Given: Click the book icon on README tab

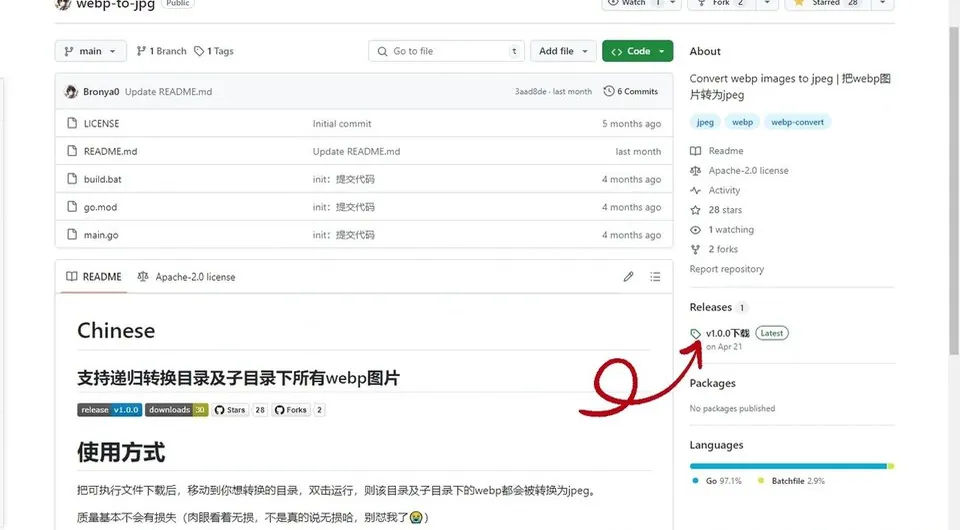Looking at the screenshot, I should [72, 277].
